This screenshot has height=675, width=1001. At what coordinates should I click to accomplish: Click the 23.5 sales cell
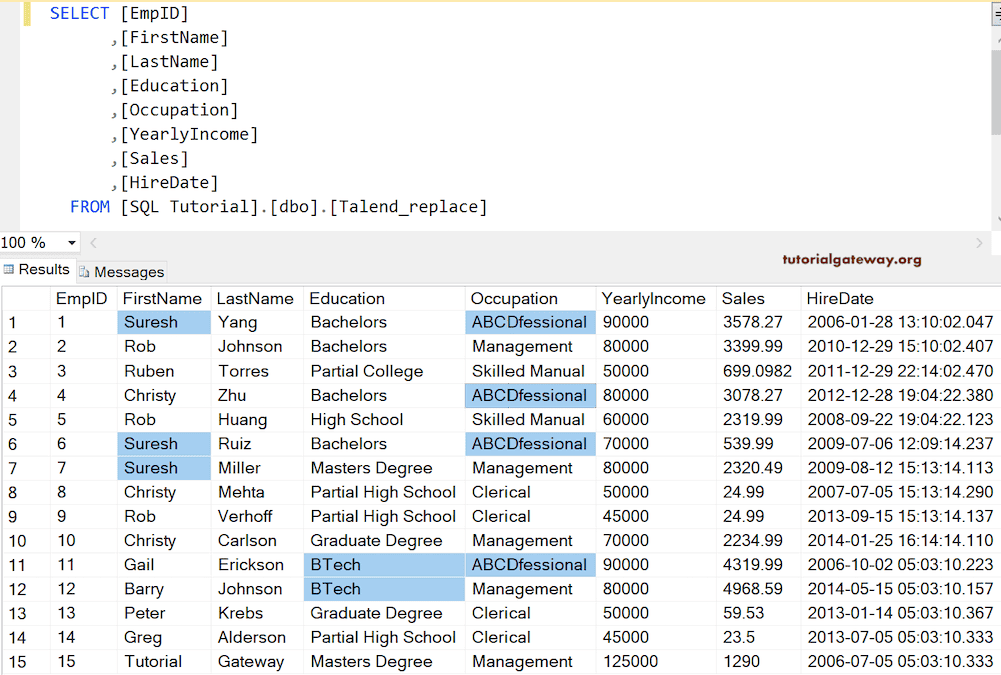coord(758,637)
